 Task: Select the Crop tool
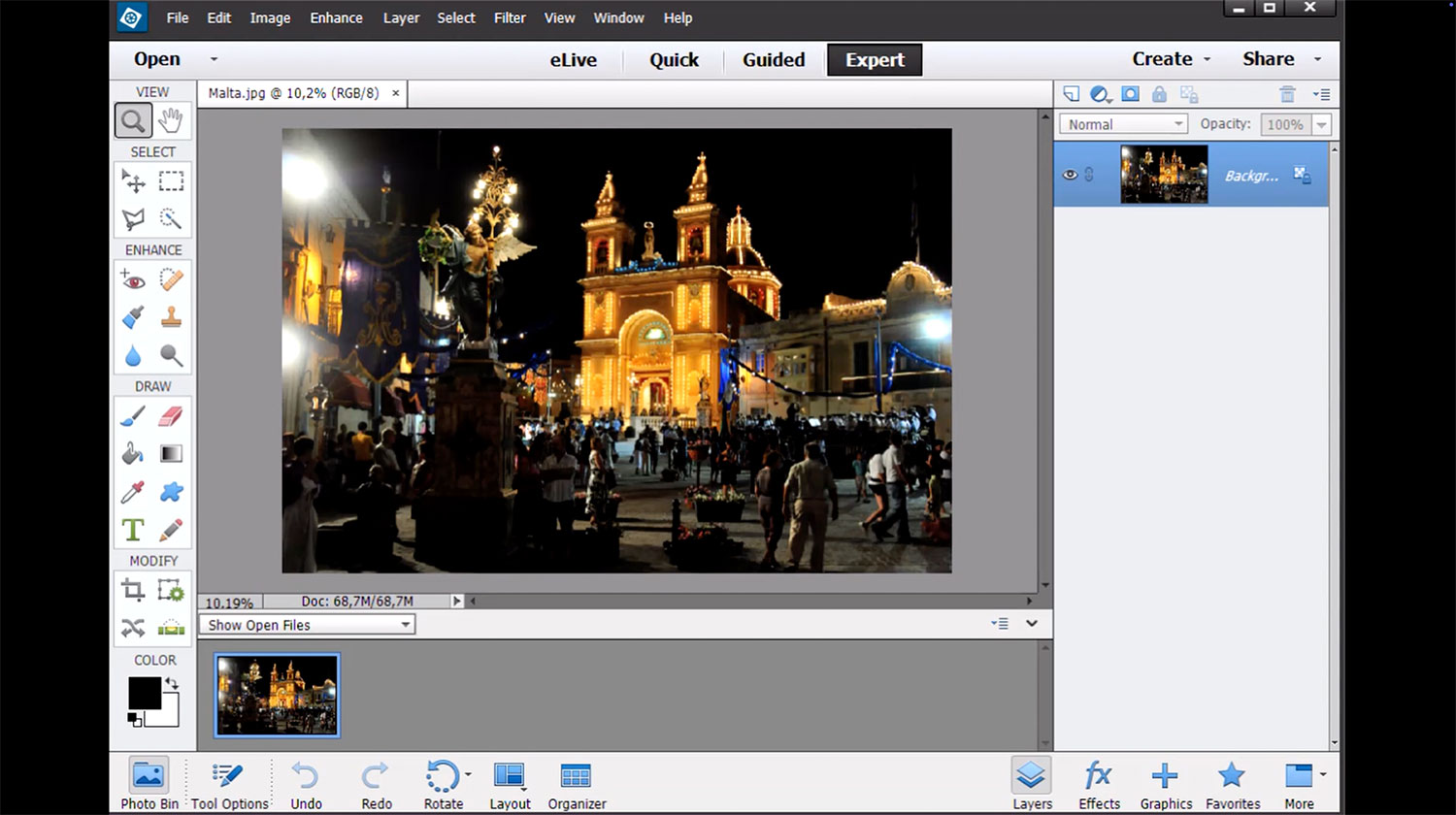[133, 590]
